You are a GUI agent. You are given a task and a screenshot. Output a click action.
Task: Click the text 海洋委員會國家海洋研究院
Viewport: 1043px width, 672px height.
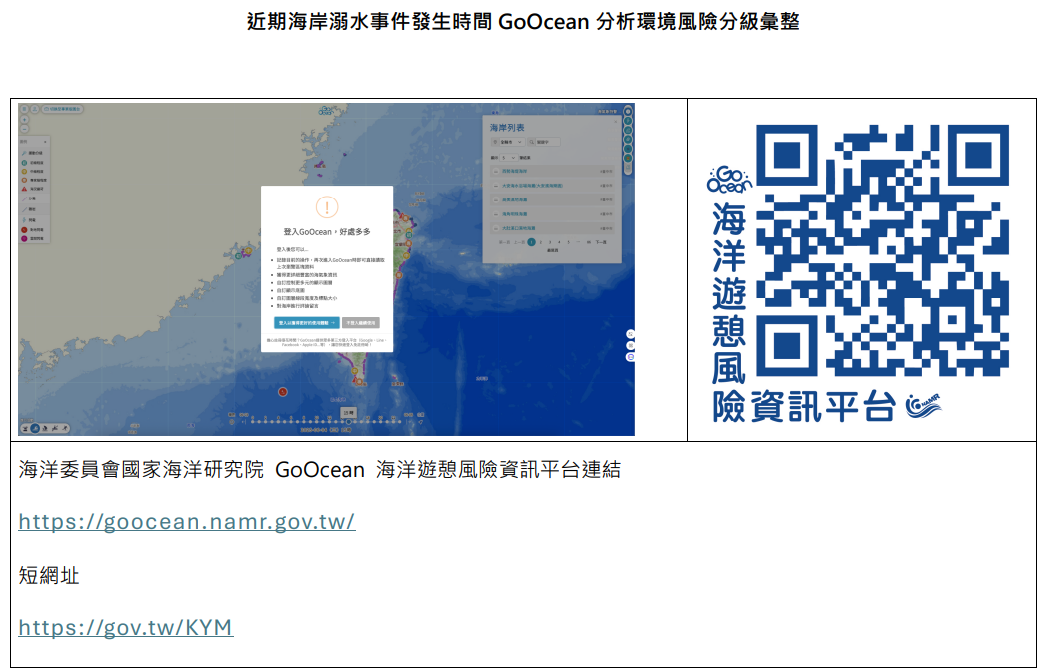[141, 470]
